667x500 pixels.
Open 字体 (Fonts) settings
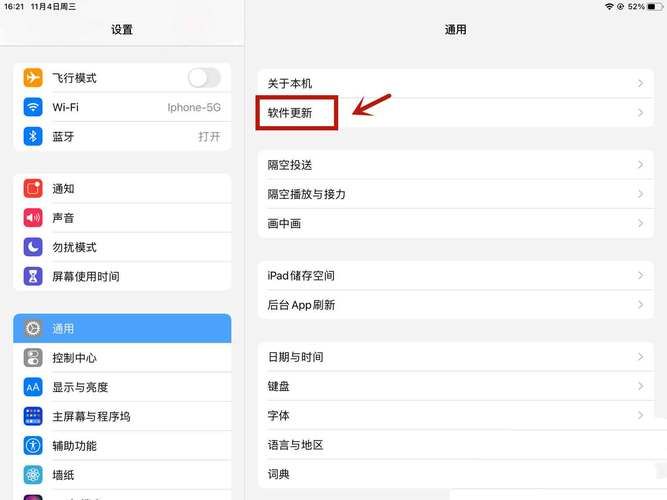coord(456,415)
